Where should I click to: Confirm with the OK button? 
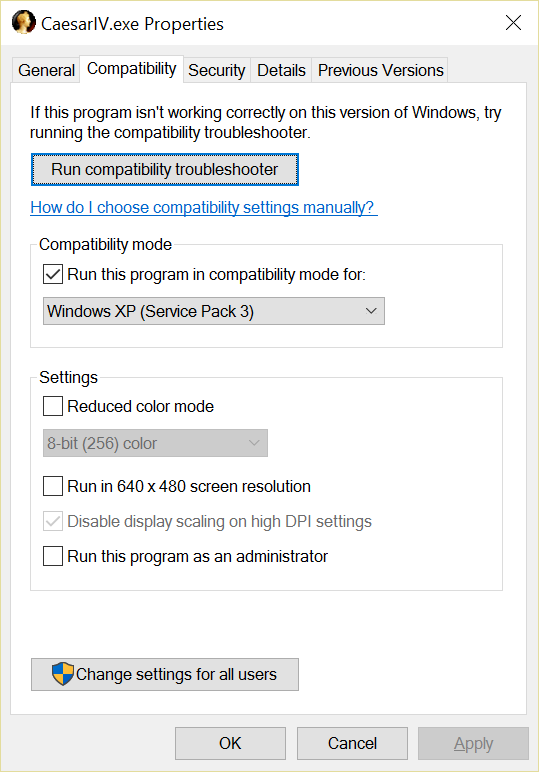point(230,743)
